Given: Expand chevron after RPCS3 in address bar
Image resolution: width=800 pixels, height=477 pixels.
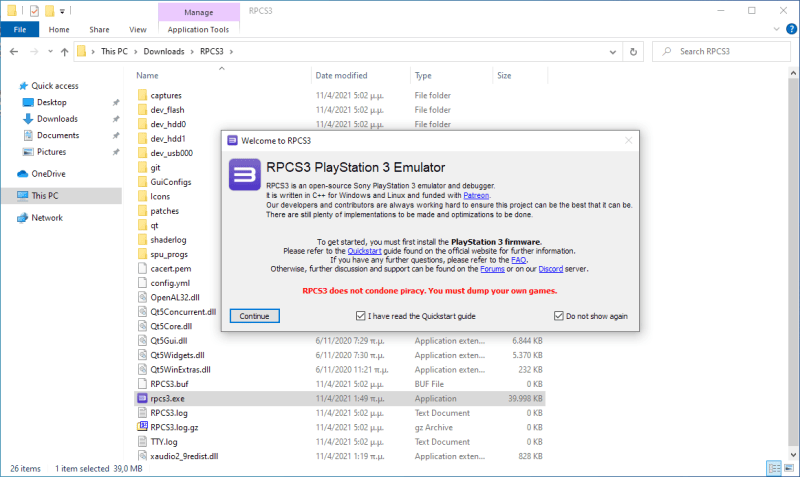Looking at the screenshot, I should point(231,52).
